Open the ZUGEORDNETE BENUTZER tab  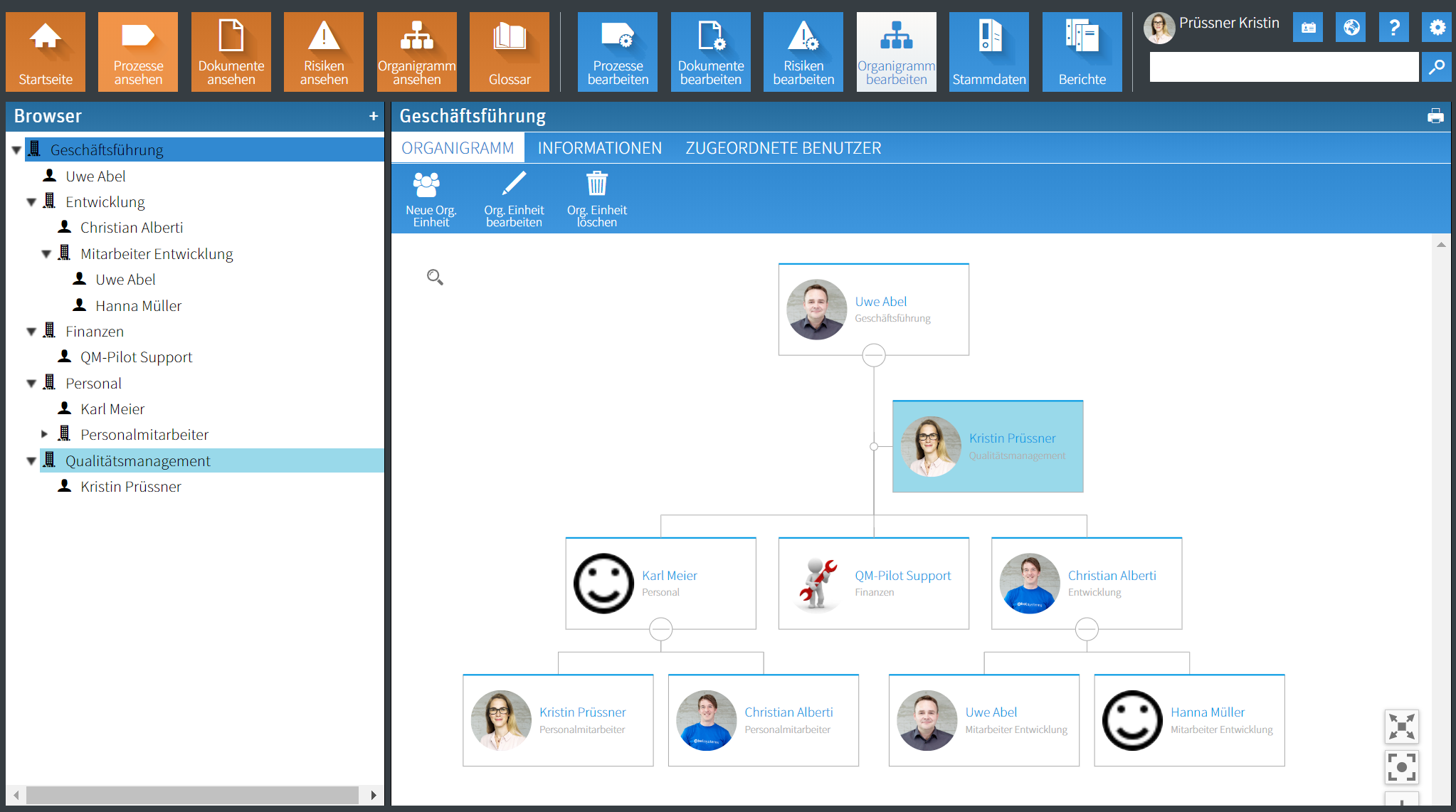coord(783,147)
